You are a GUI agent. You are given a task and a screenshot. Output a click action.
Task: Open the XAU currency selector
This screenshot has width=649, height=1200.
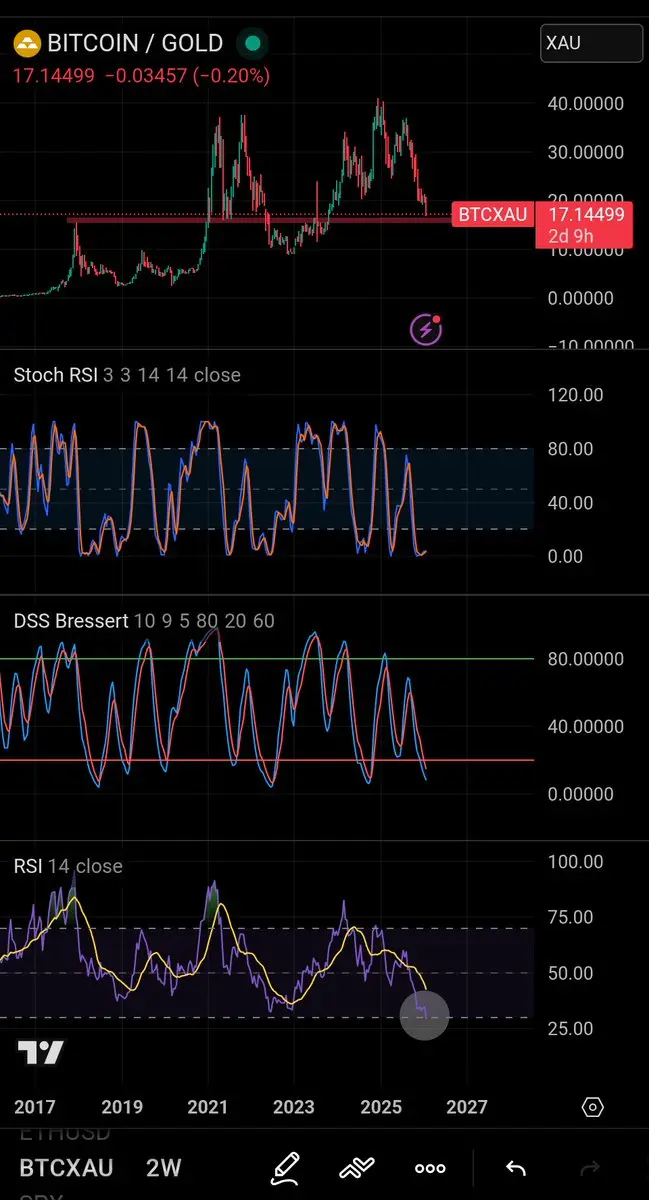[591, 43]
